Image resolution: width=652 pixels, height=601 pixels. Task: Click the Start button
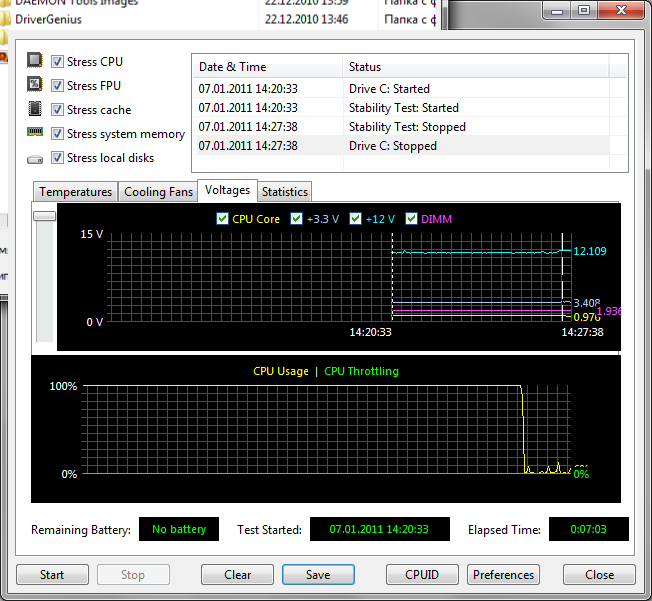52,574
